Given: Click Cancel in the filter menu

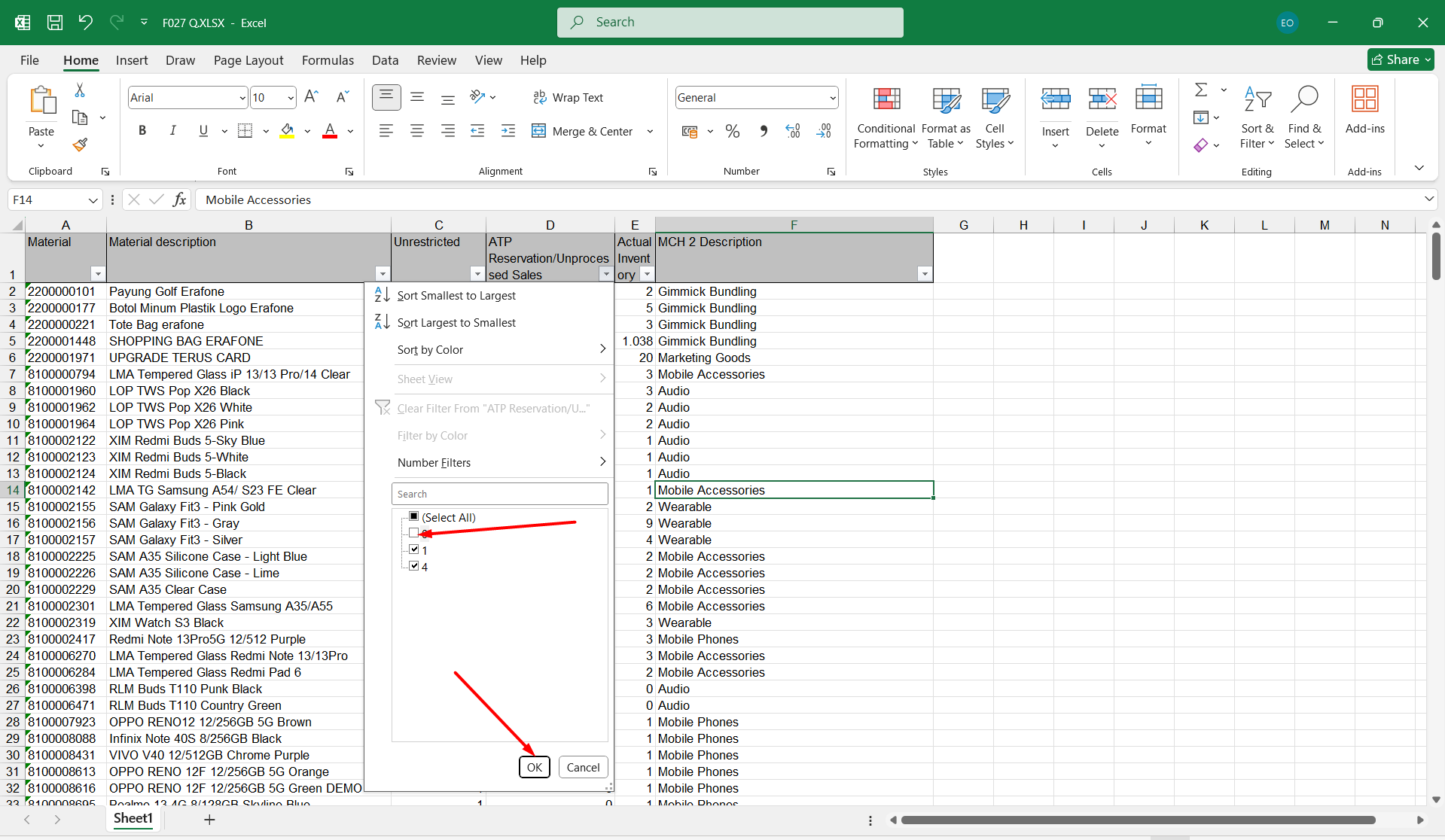Looking at the screenshot, I should click(583, 767).
